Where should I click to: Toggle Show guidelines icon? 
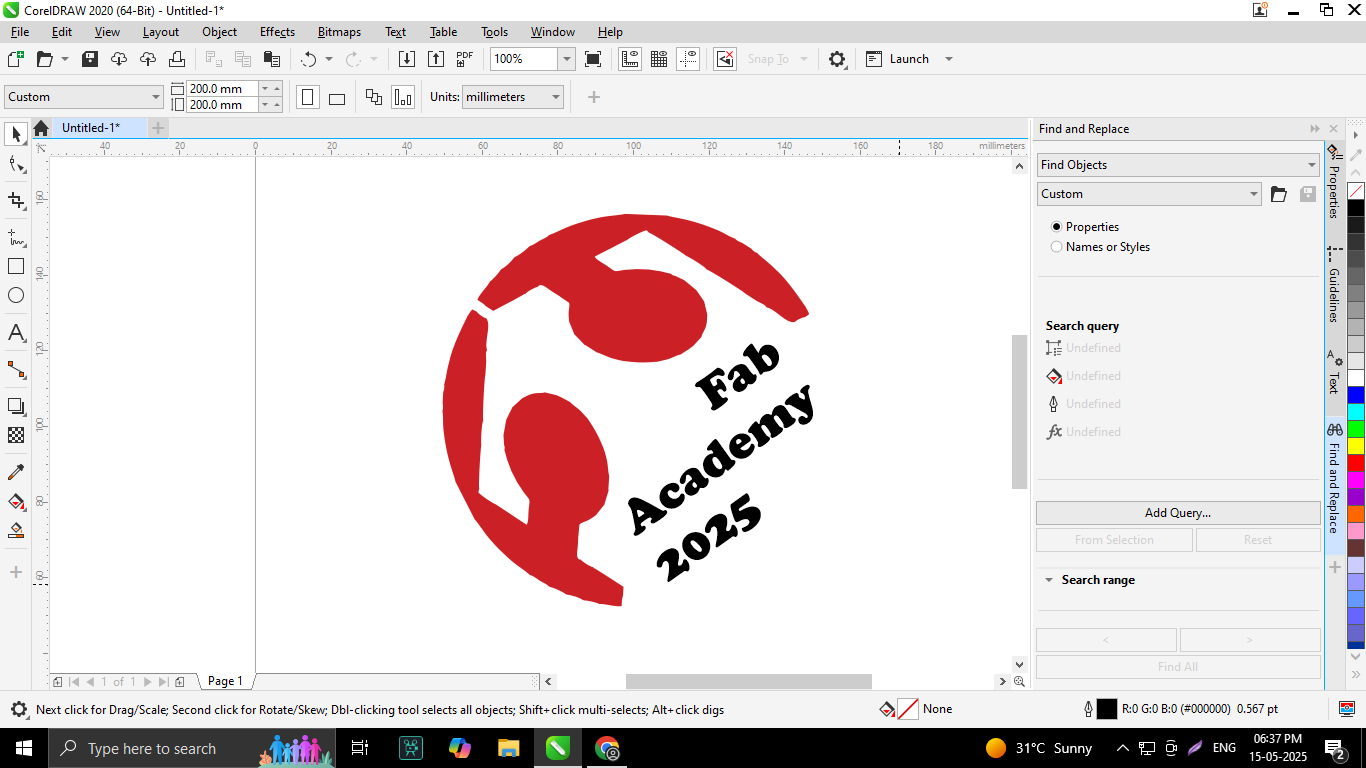coord(688,59)
